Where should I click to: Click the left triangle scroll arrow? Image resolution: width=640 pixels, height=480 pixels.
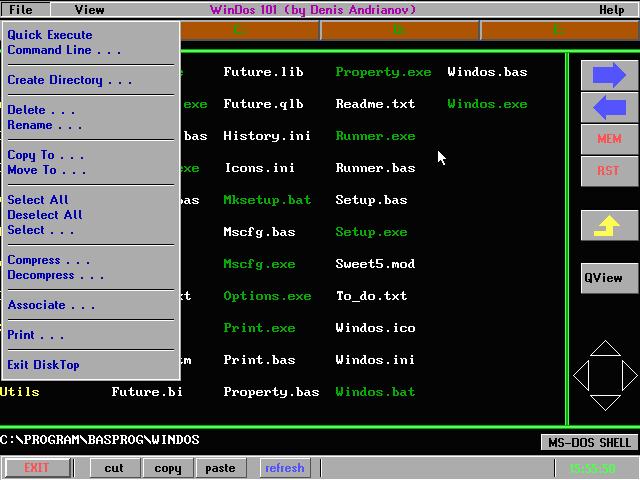[581, 375]
